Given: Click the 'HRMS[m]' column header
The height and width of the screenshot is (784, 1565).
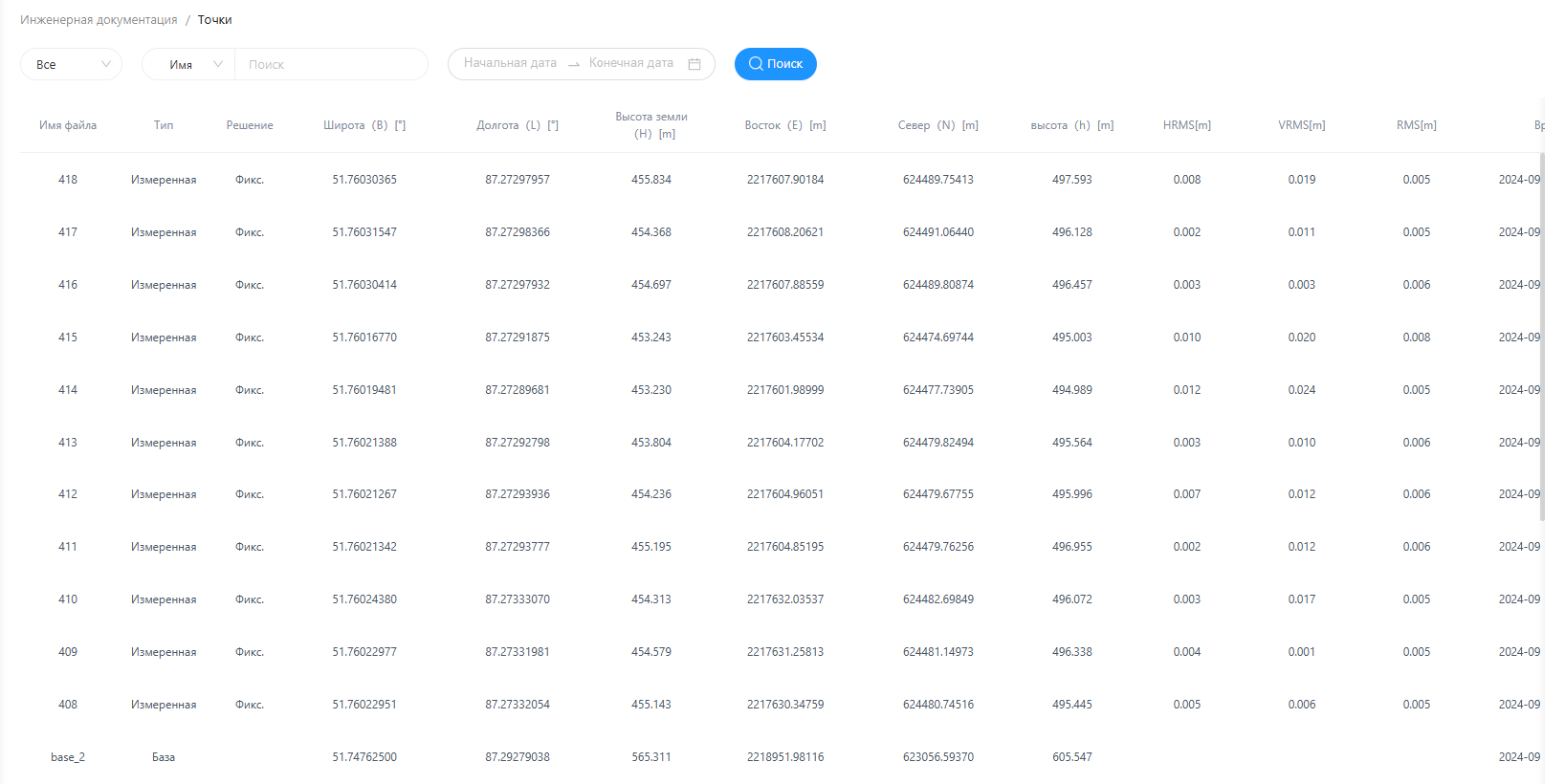Looking at the screenshot, I should 1187,125.
